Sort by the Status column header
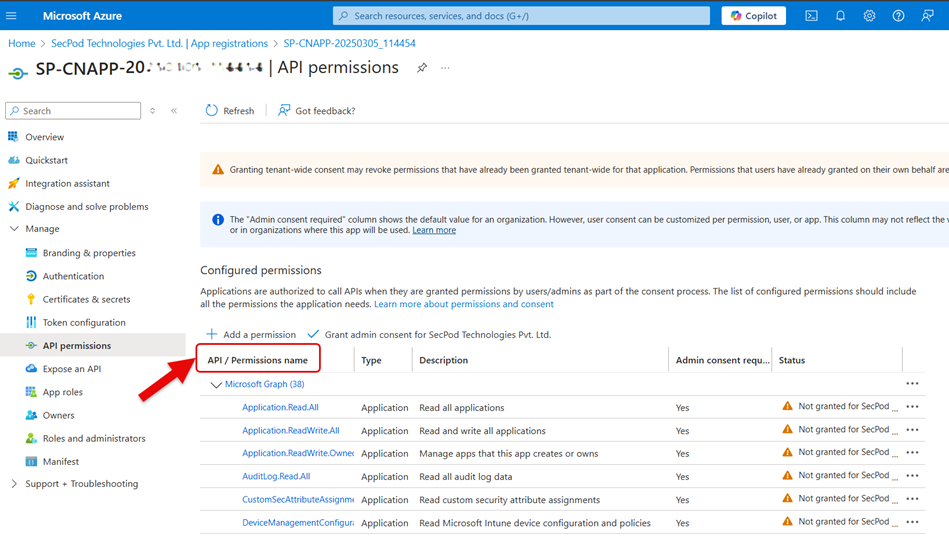The height and width of the screenshot is (539, 949). pyautogui.click(x=792, y=361)
